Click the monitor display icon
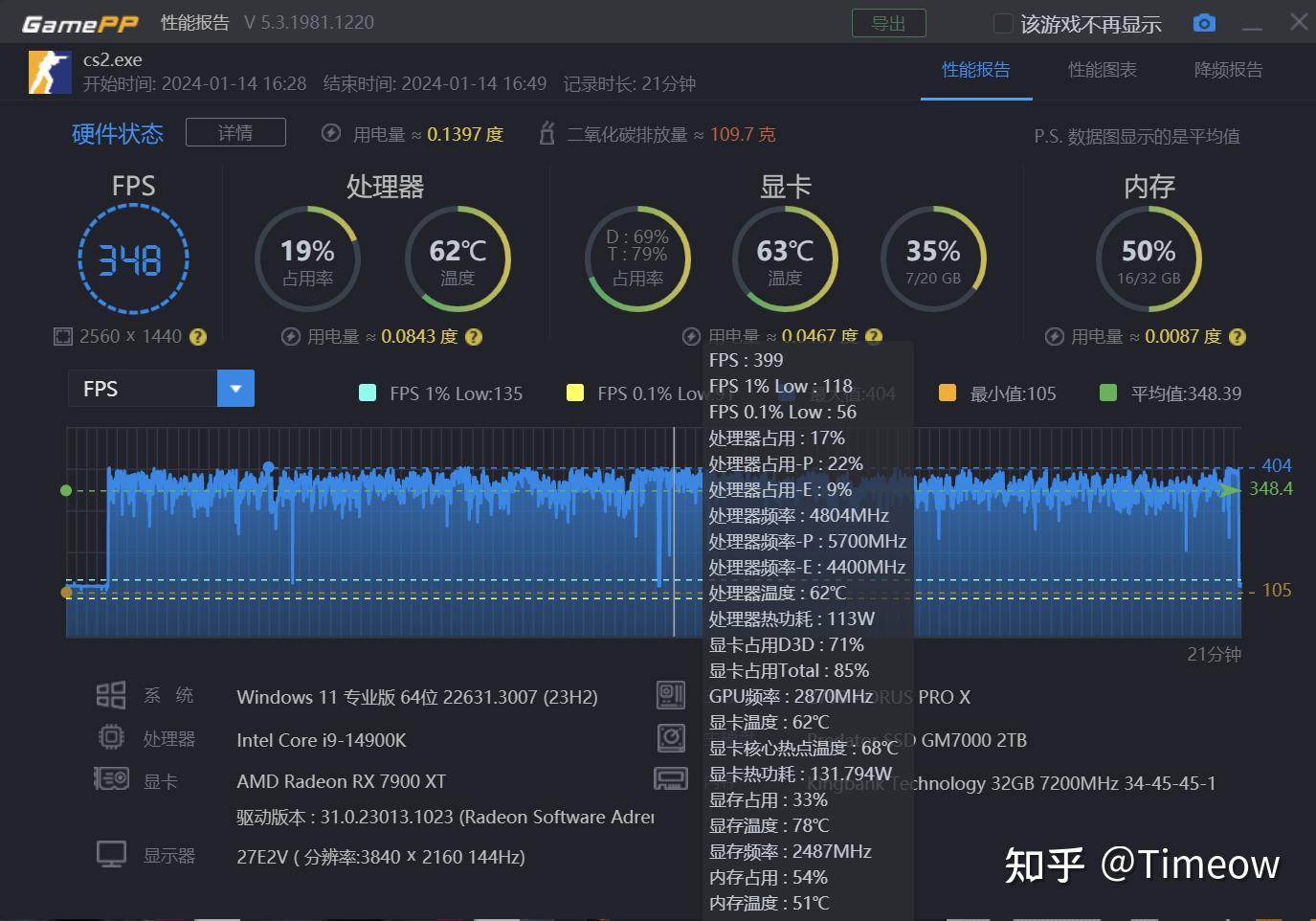 [111, 854]
